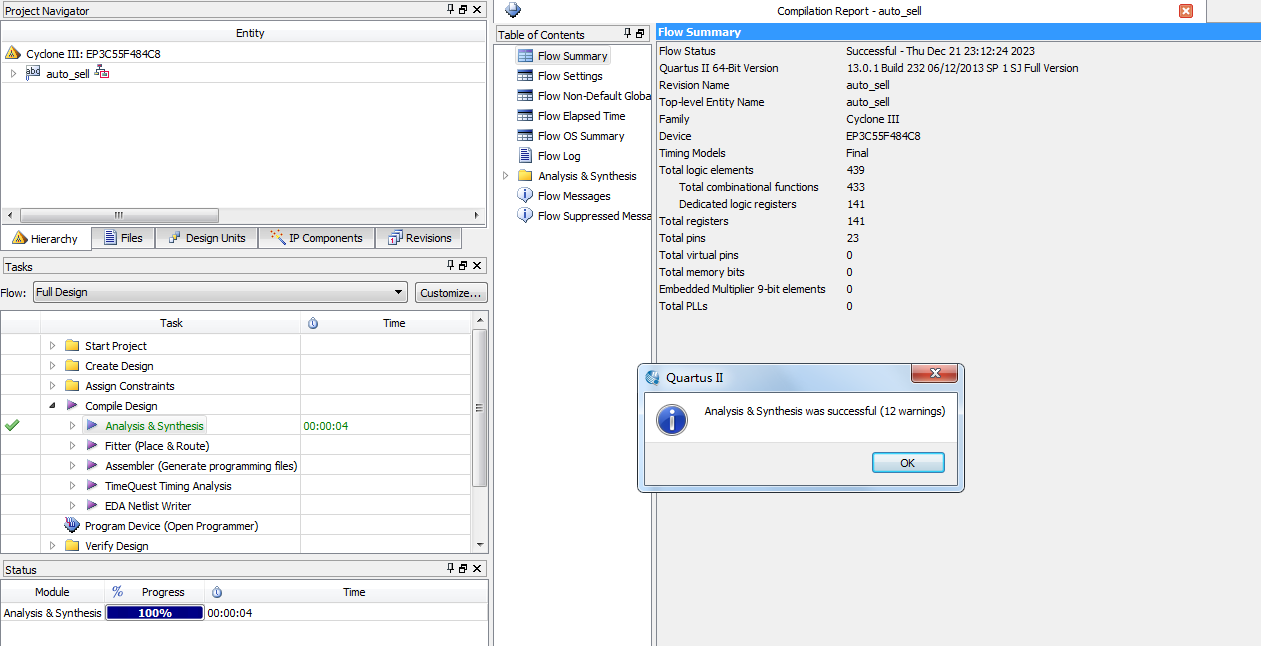Expand the Start Project task folder

point(53,346)
